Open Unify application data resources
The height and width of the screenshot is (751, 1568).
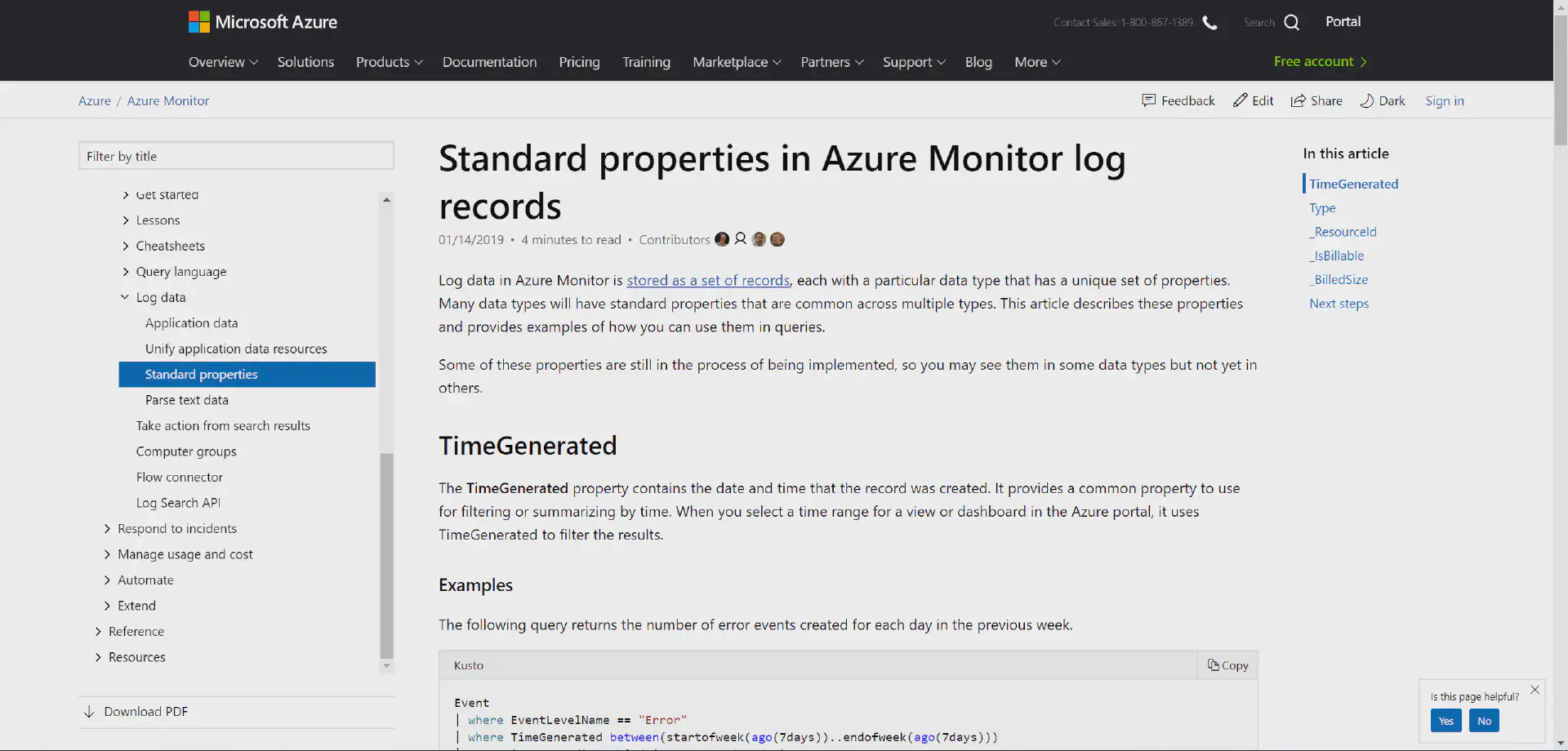(236, 349)
